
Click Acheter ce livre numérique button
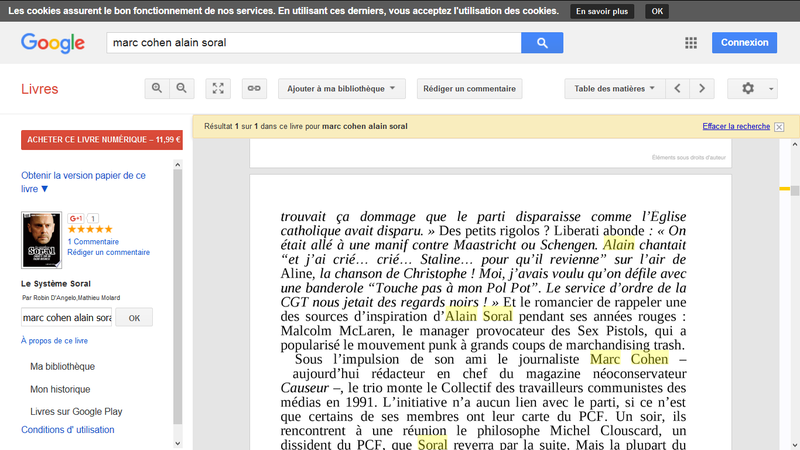[x=102, y=140]
